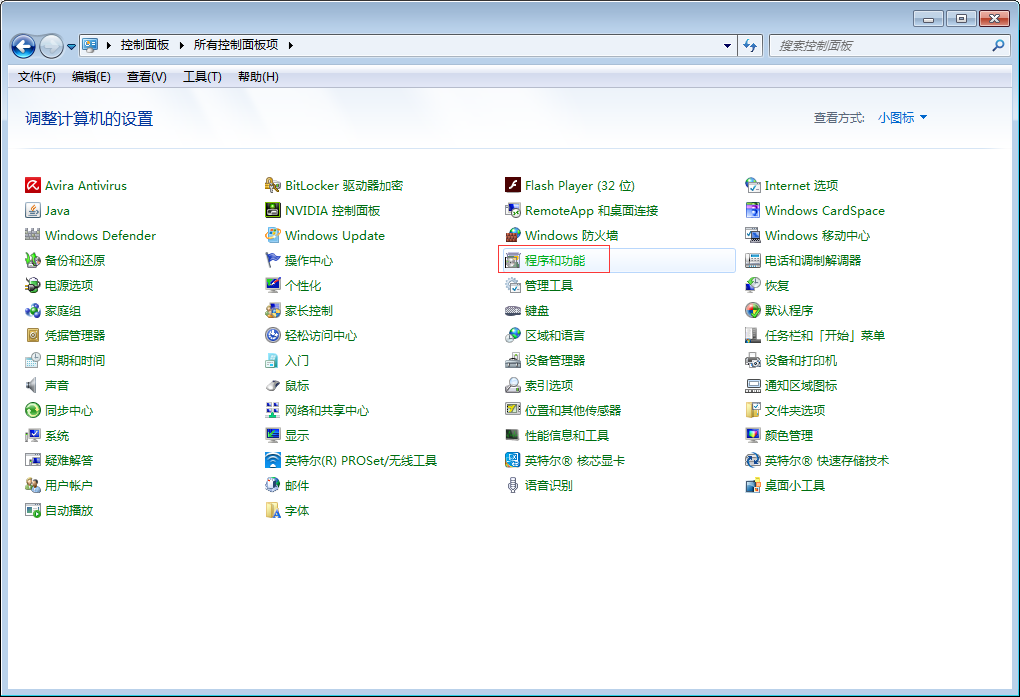Open the 默认程序 icon
Viewport: 1020px width, 697px height.
(x=753, y=310)
